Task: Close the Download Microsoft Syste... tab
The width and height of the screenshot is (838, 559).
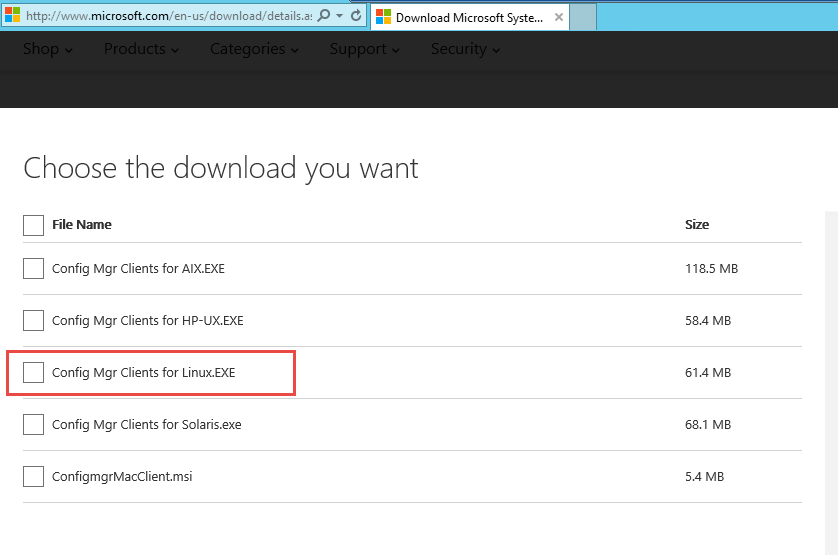Action: click(558, 17)
